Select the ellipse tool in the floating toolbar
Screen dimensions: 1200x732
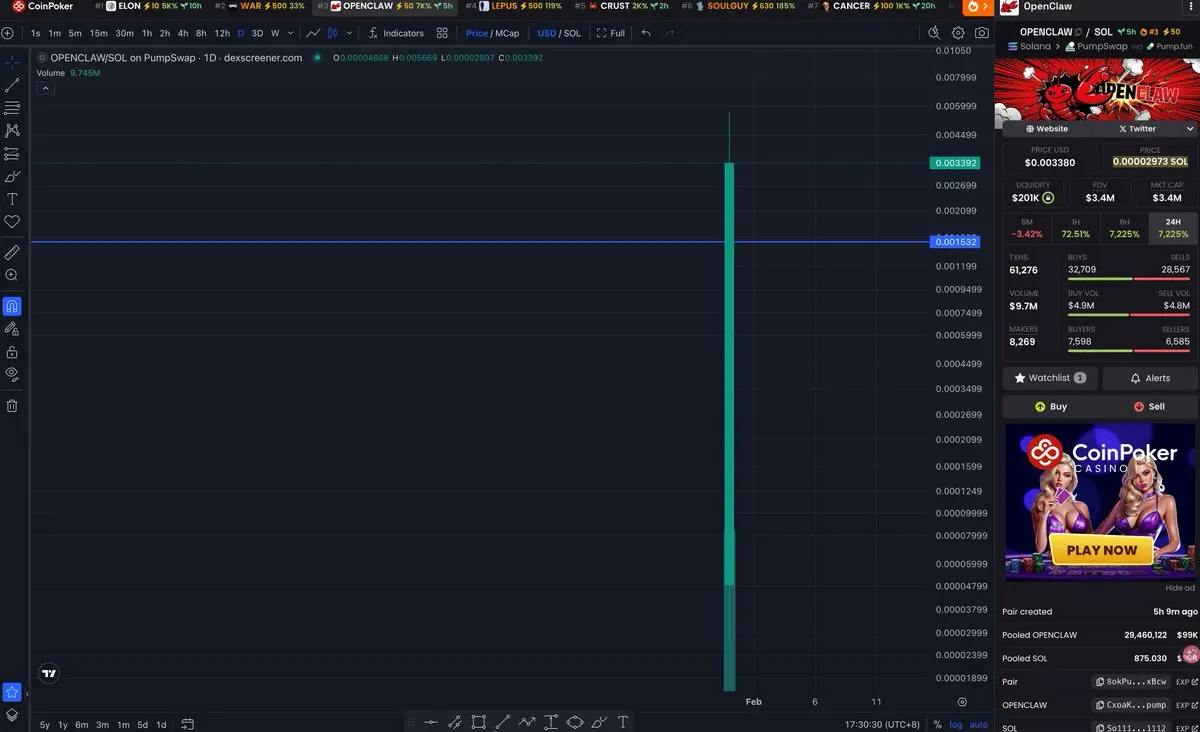pyautogui.click(x=575, y=722)
